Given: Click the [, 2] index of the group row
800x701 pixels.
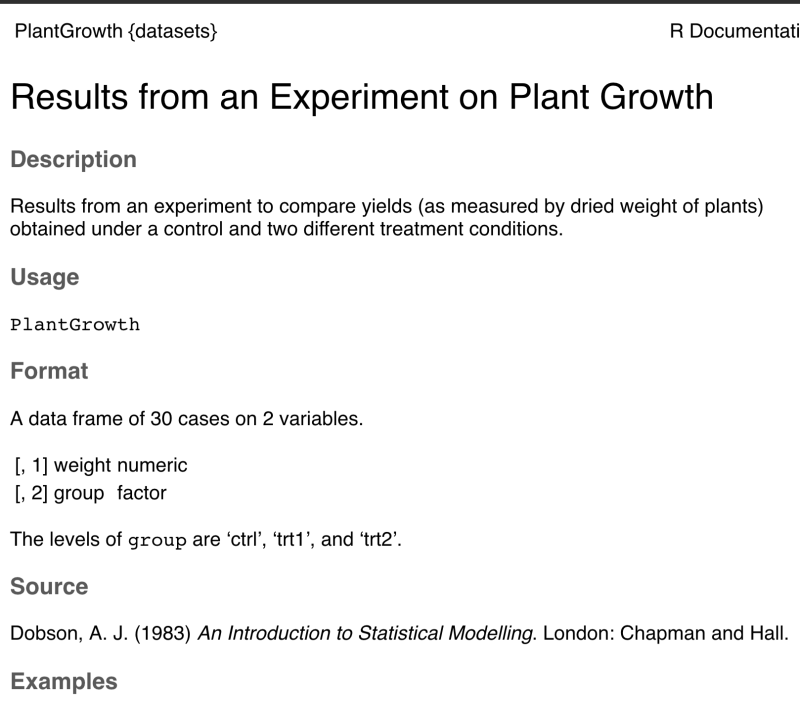Looking at the screenshot, I should [30, 493].
